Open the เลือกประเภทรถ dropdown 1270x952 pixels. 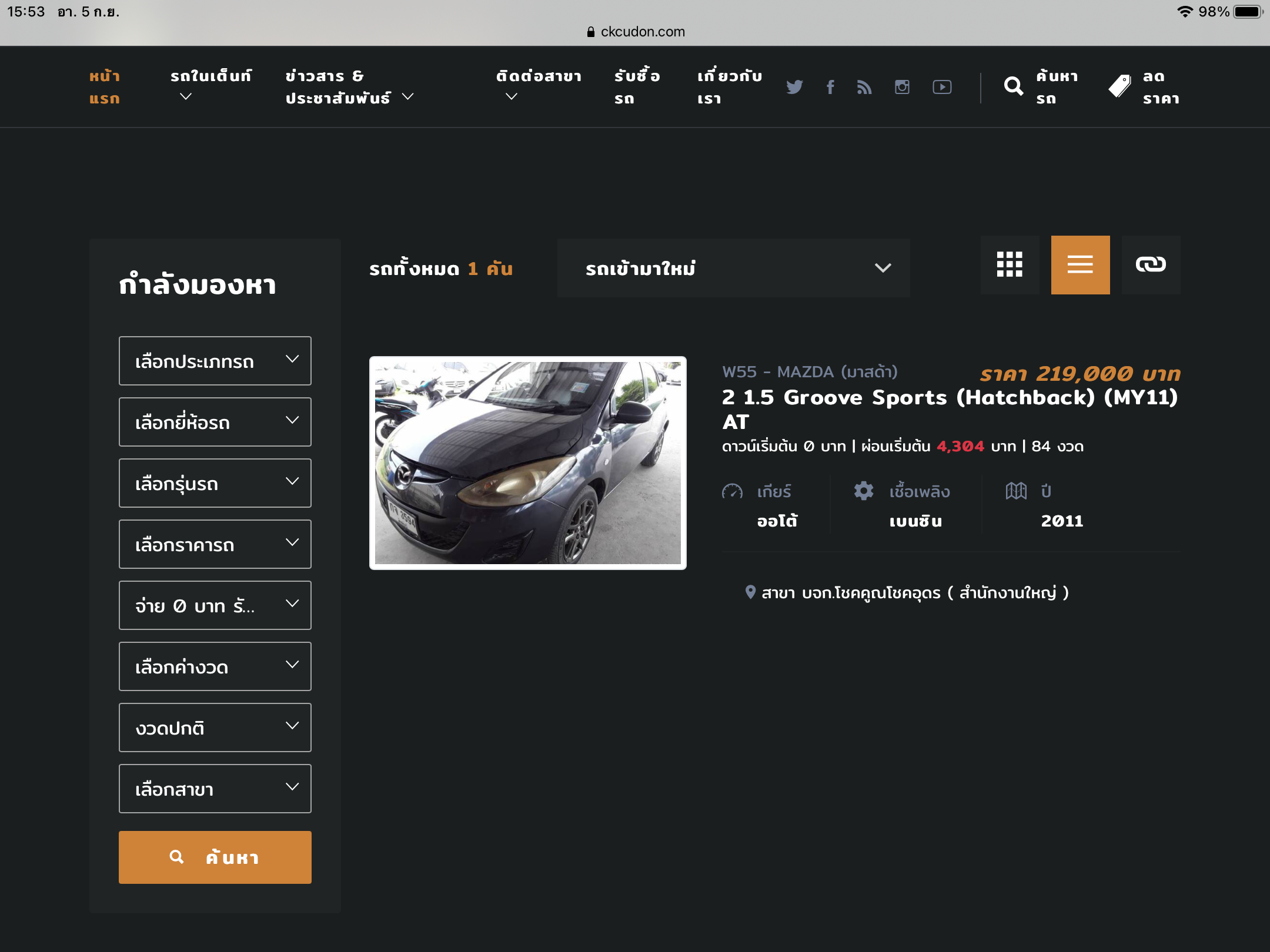215,361
